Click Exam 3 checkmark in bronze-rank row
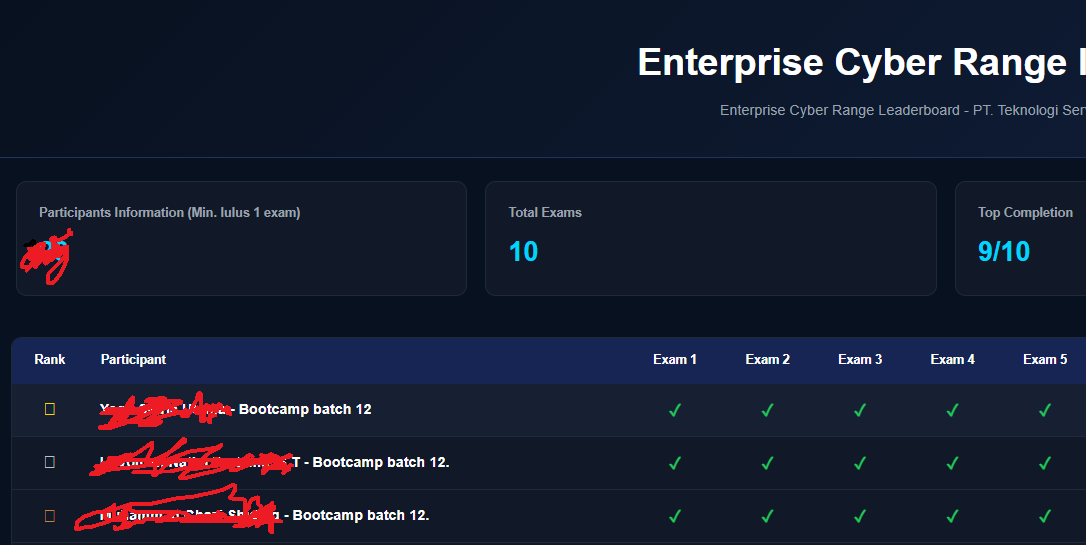The image size is (1086, 545). [x=860, y=516]
